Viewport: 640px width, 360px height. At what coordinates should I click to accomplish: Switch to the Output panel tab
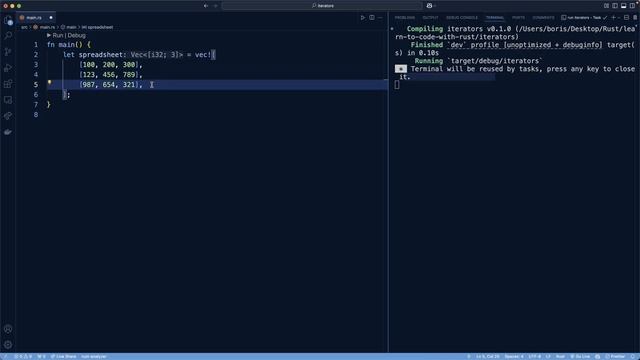pyautogui.click(x=430, y=18)
